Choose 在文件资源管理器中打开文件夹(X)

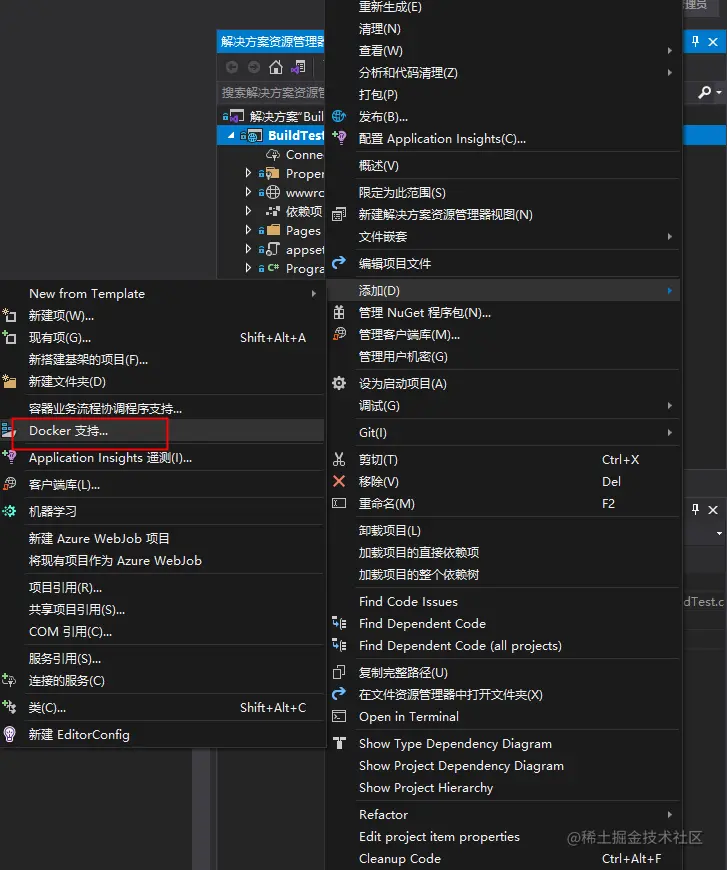pos(503,695)
